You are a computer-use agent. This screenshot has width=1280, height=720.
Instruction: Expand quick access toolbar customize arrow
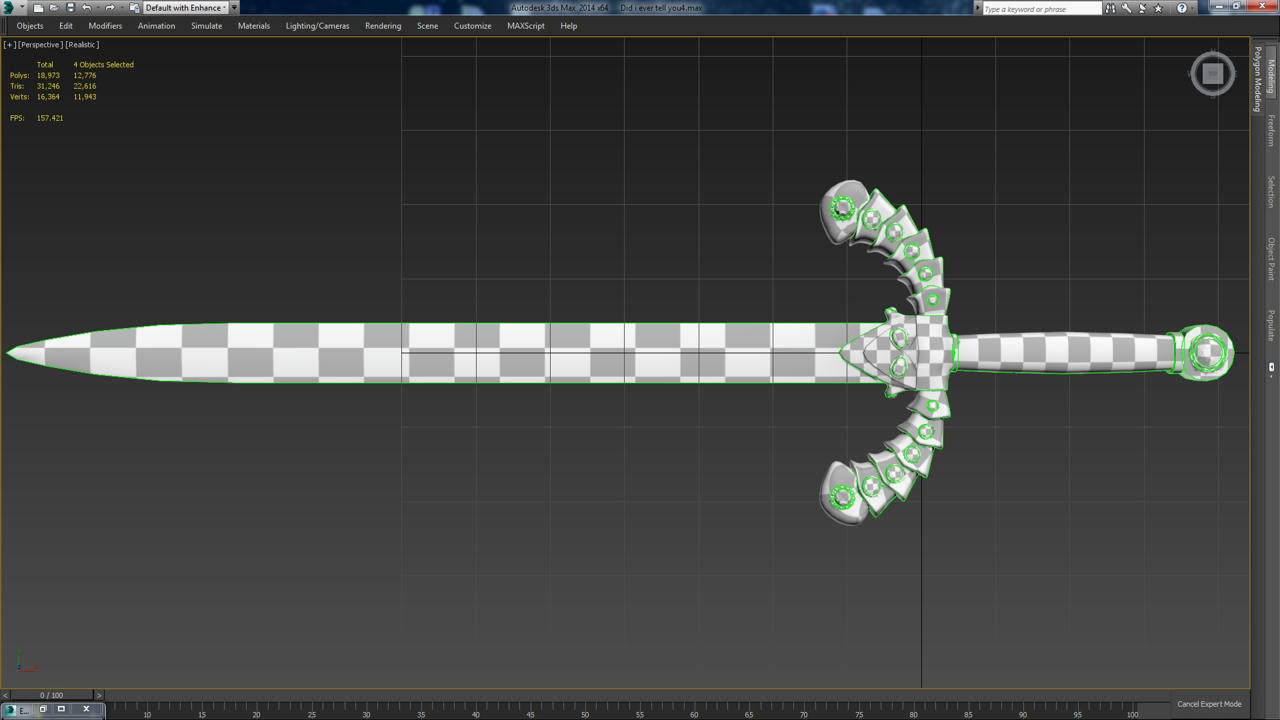click(x=235, y=8)
